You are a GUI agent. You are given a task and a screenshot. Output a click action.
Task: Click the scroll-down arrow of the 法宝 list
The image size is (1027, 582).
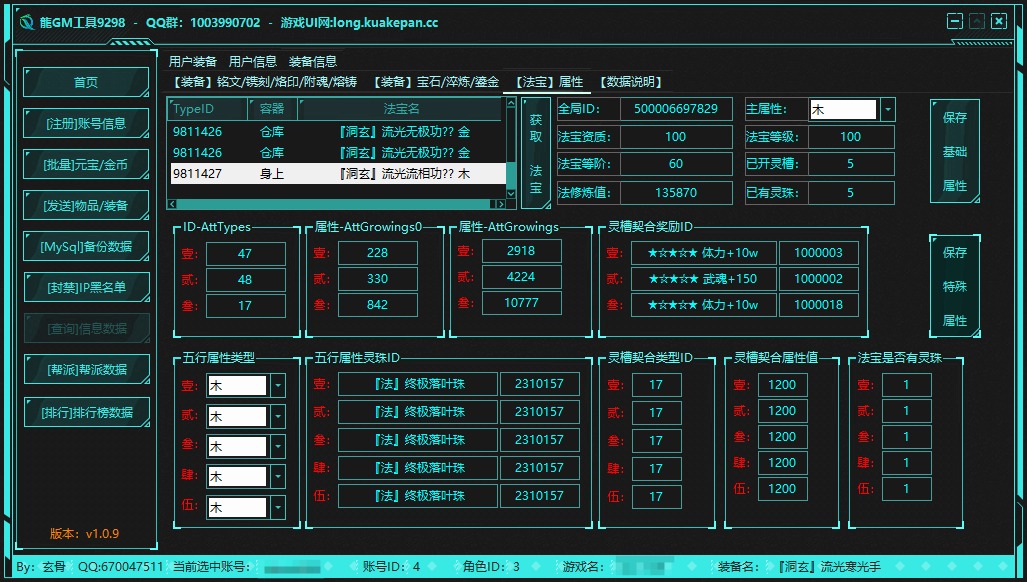point(511,192)
